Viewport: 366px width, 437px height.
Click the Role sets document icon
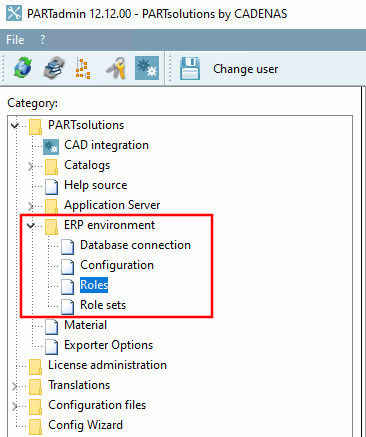coord(68,307)
